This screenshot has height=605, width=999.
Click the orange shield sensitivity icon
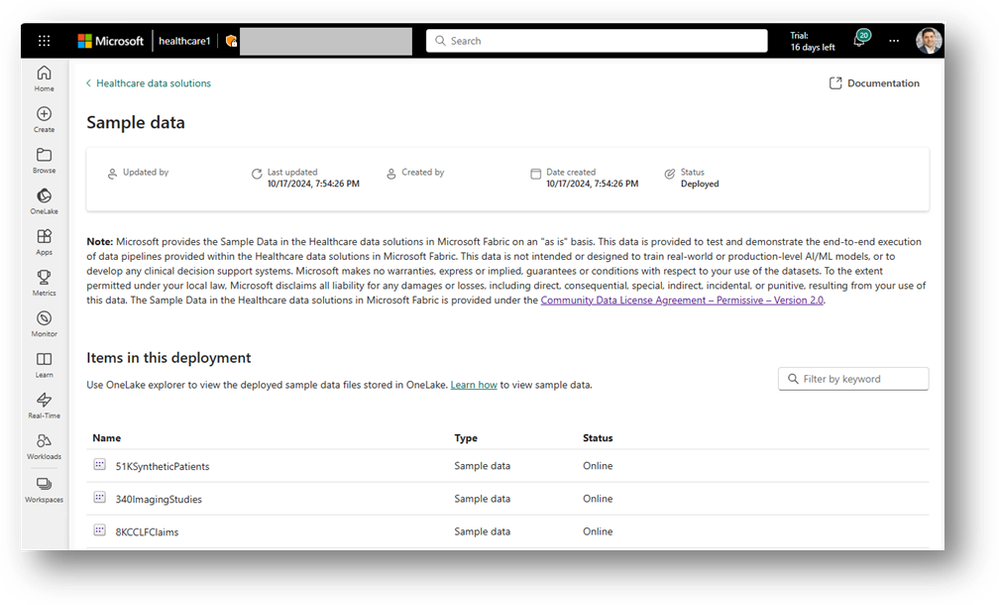[x=231, y=41]
